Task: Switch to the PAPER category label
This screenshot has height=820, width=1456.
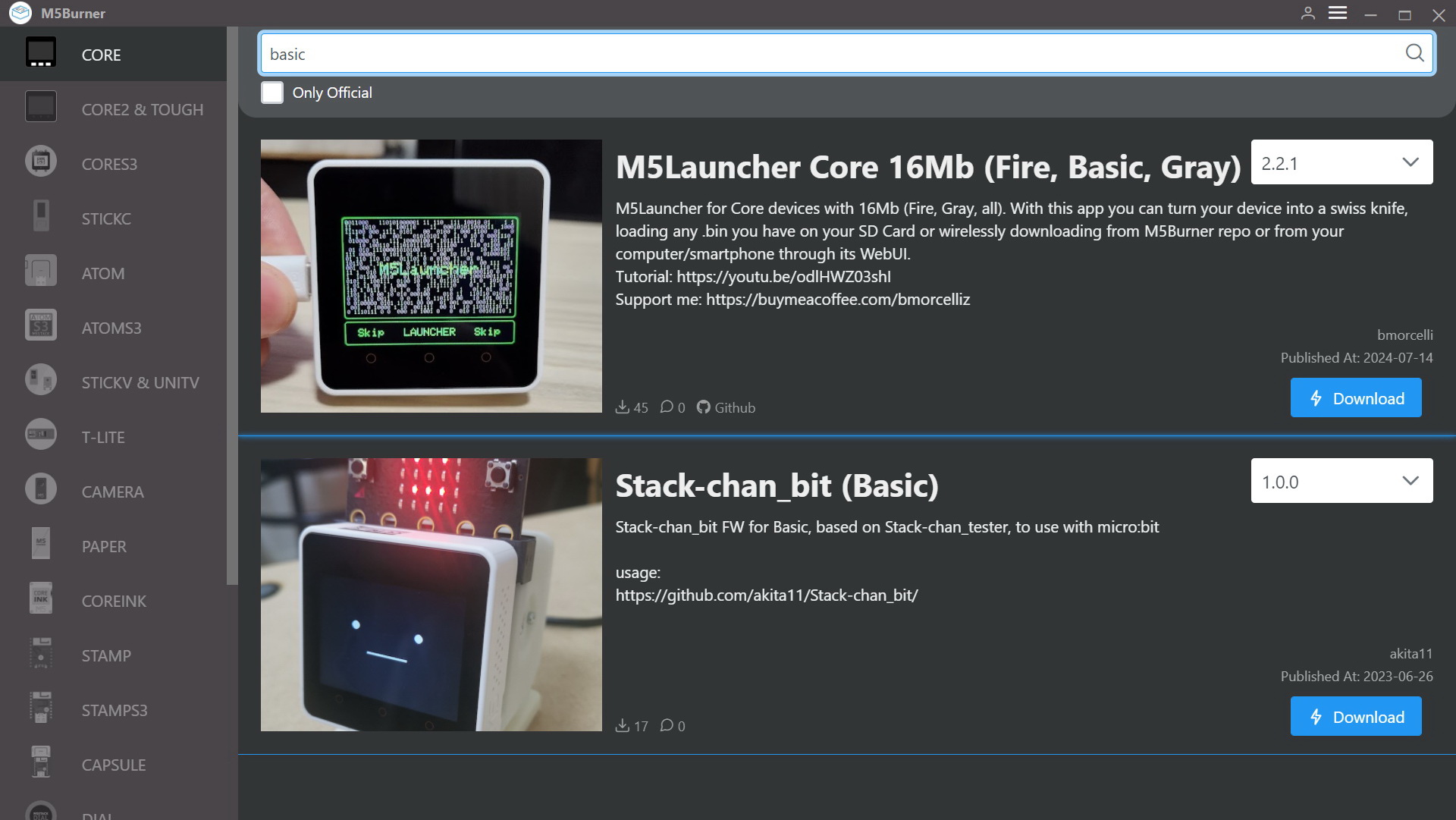Action: click(x=104, y=546)
